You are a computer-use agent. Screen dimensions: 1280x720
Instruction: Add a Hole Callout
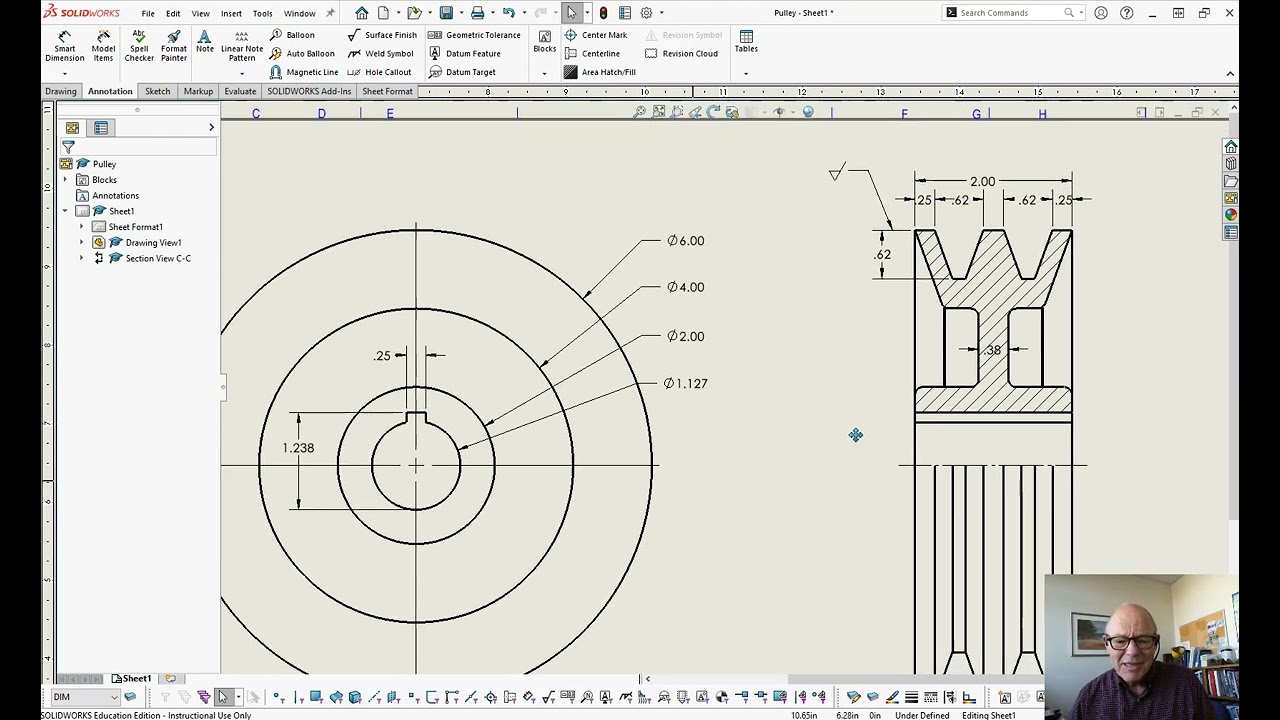coord(379,72)
